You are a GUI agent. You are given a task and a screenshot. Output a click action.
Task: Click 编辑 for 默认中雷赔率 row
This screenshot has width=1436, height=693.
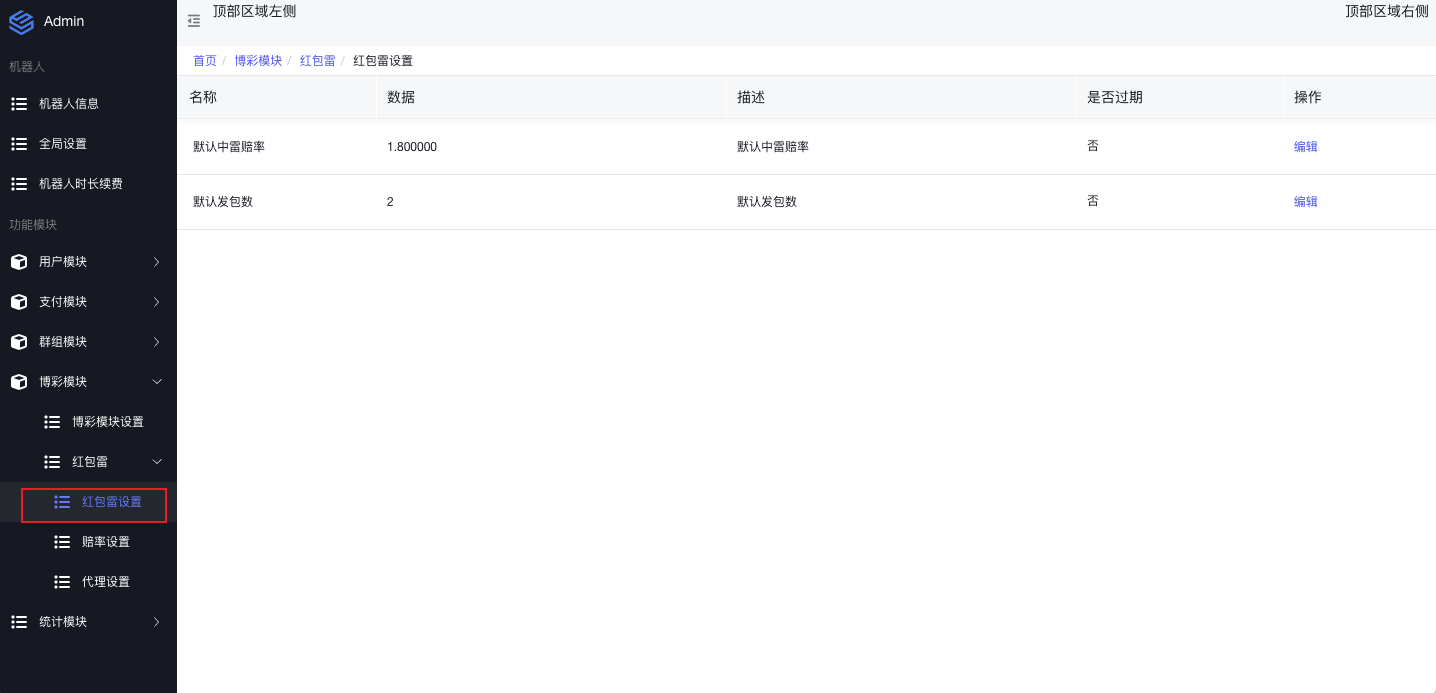tap(1305, 147)
